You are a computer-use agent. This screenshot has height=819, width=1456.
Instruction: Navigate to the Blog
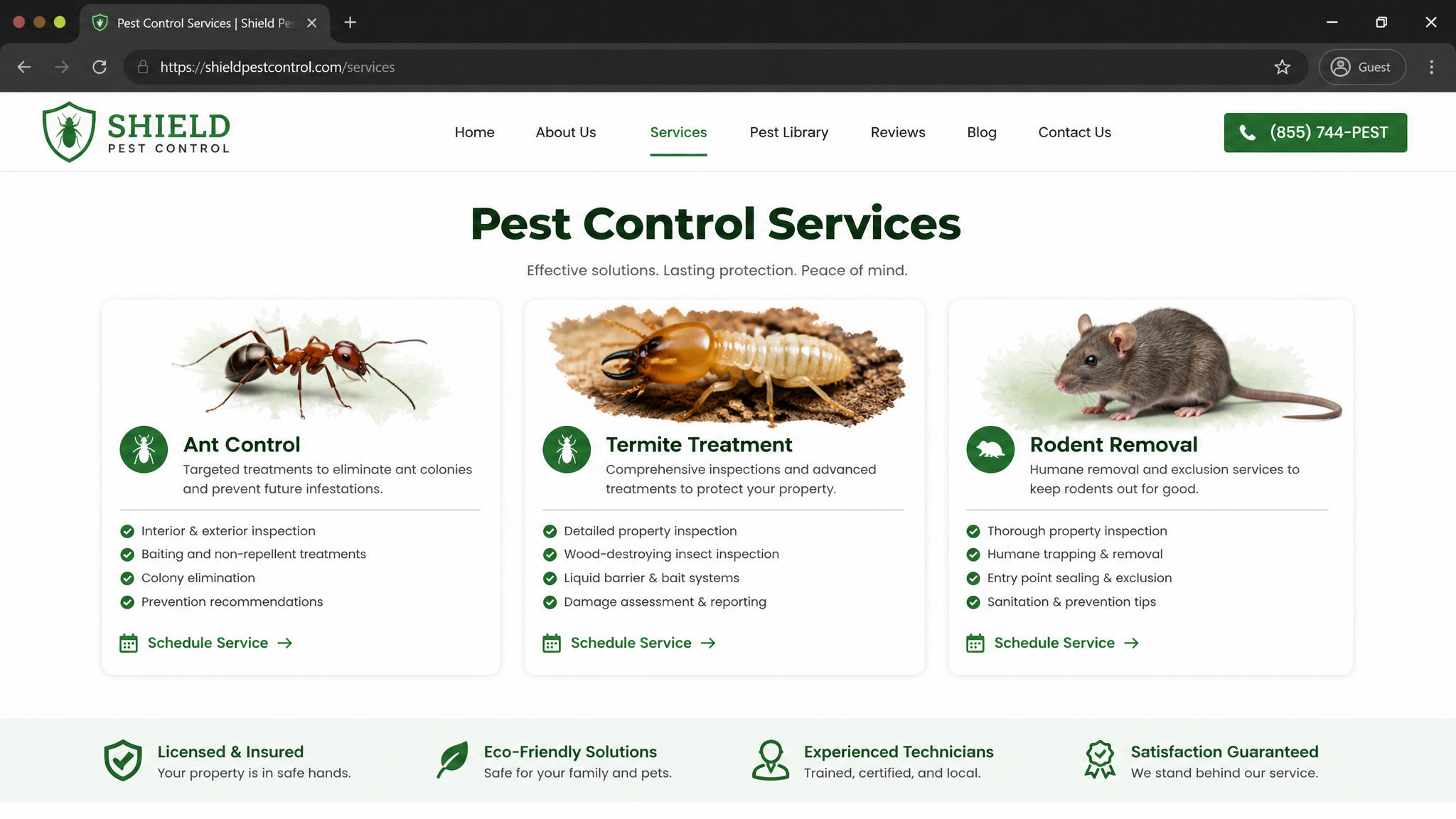coord(982,132)
